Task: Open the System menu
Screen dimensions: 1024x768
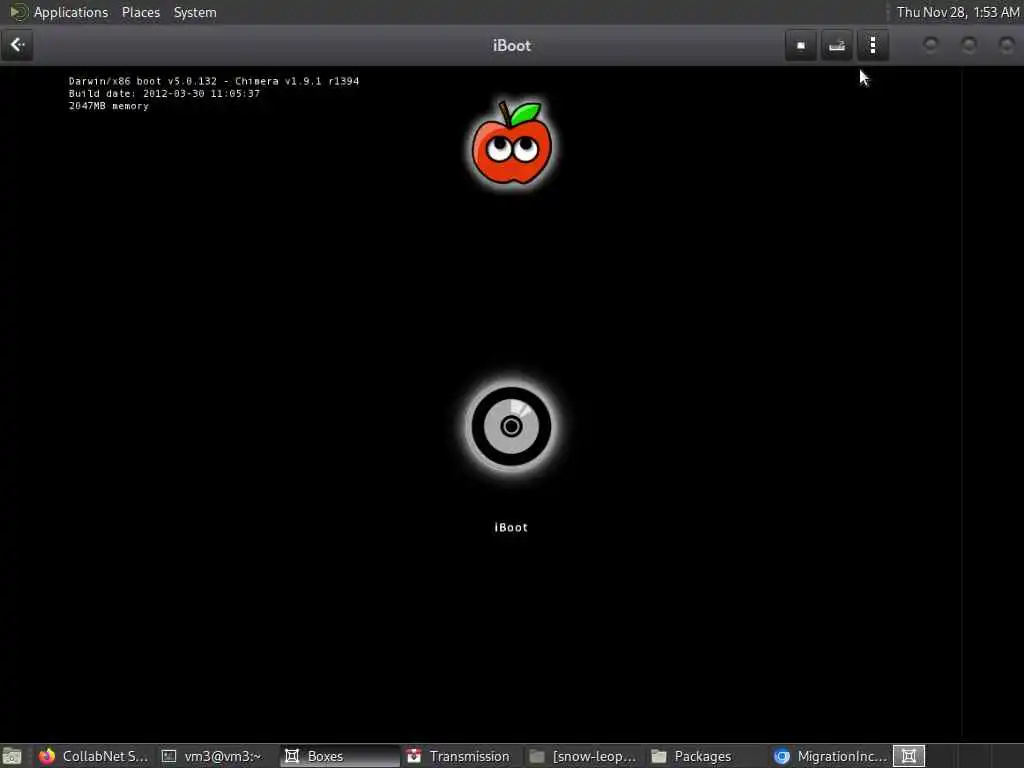Action: point(195,12)
